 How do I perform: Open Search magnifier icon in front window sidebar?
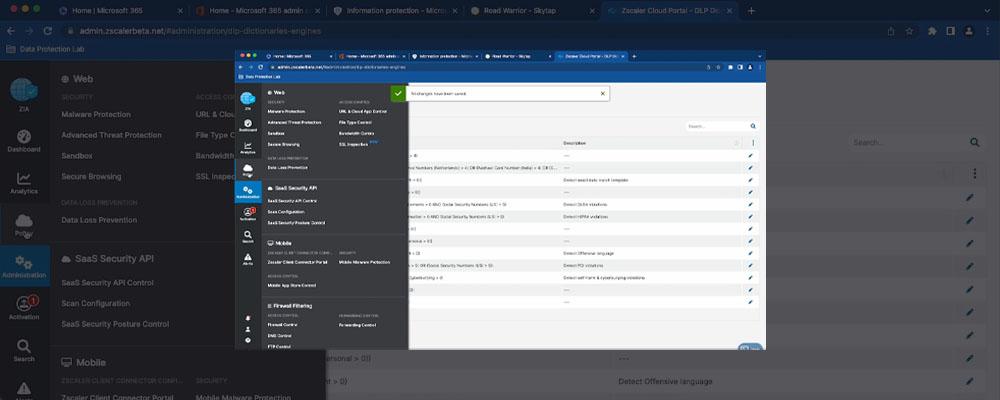pyautogui.click(x=247, y=237)
